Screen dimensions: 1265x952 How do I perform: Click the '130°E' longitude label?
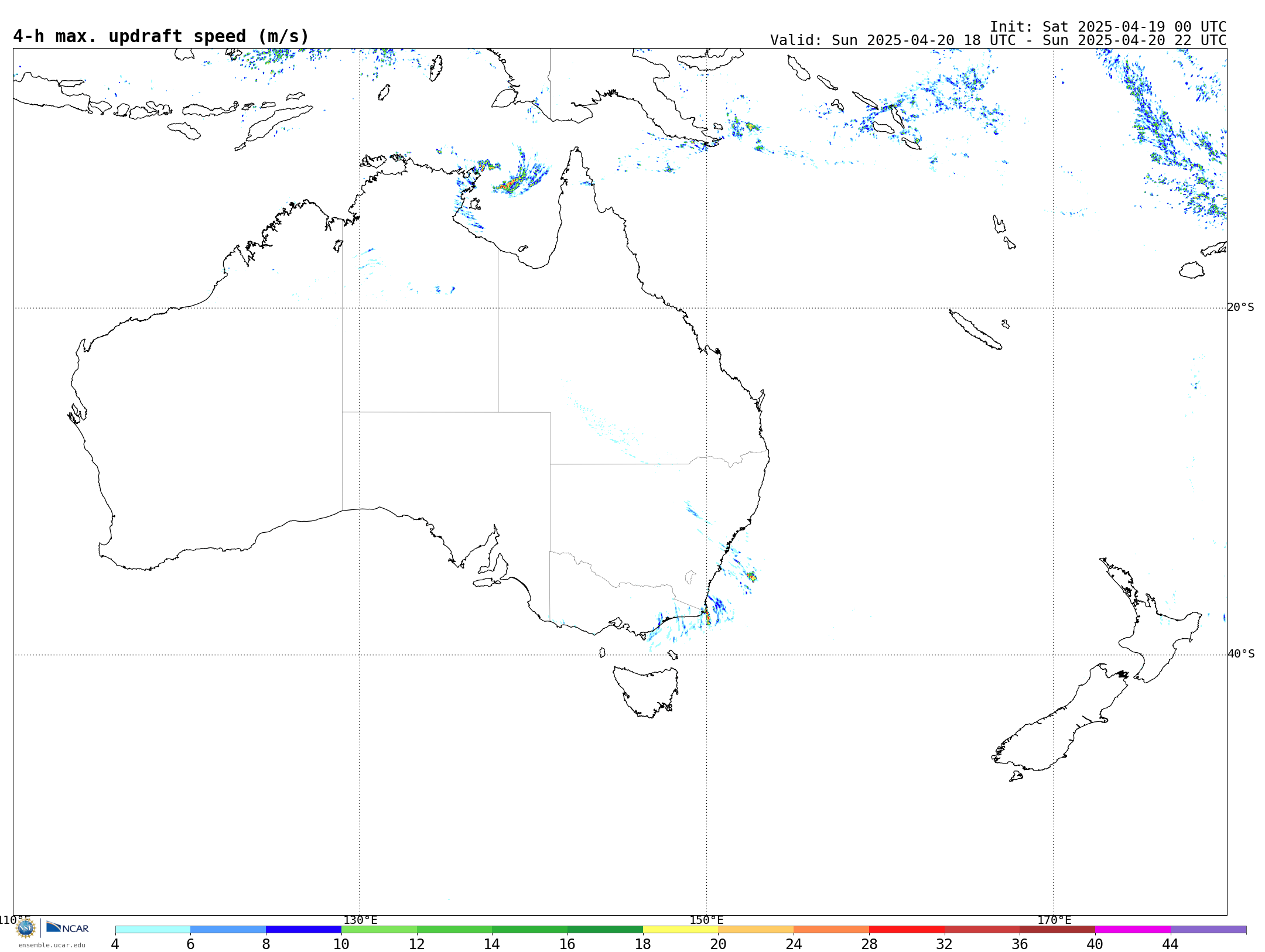click(360, 920)
